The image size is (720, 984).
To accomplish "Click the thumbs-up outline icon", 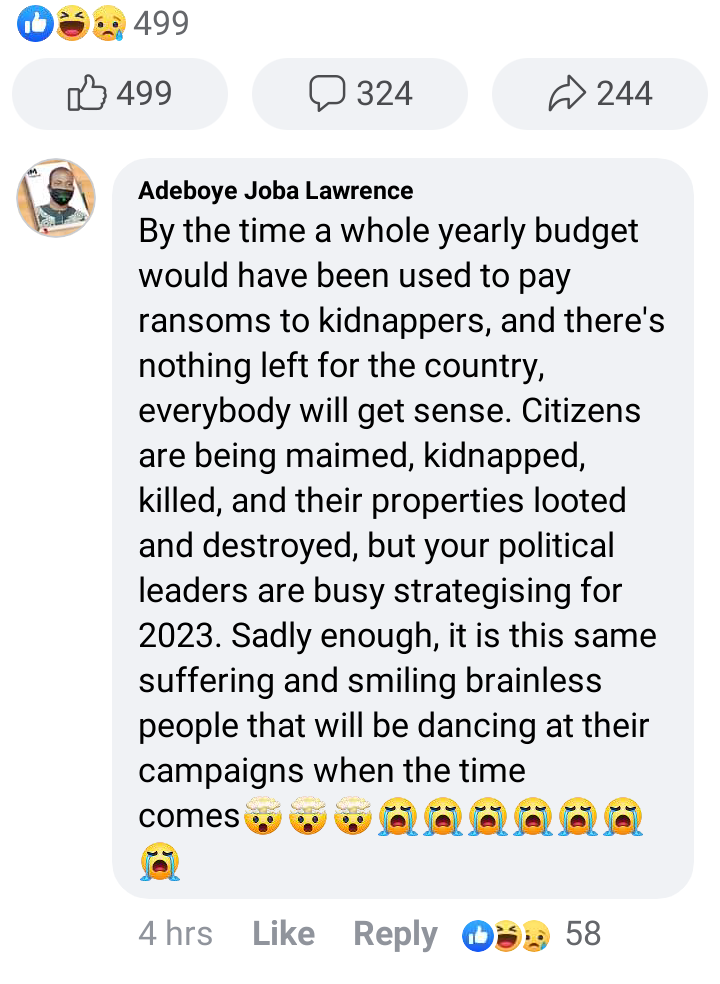I will pyautogui.click(x=87, y=93).
